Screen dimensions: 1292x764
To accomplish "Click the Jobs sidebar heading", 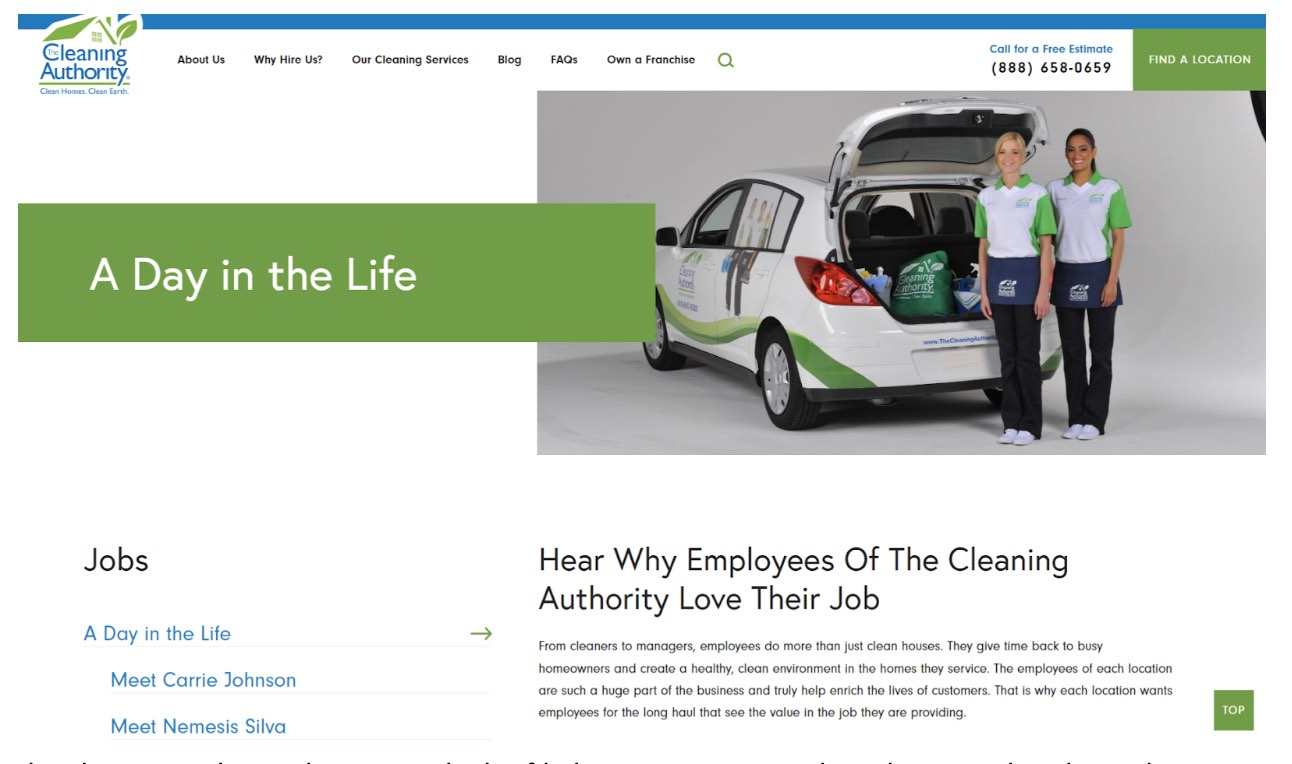I will tap(116, 560).
